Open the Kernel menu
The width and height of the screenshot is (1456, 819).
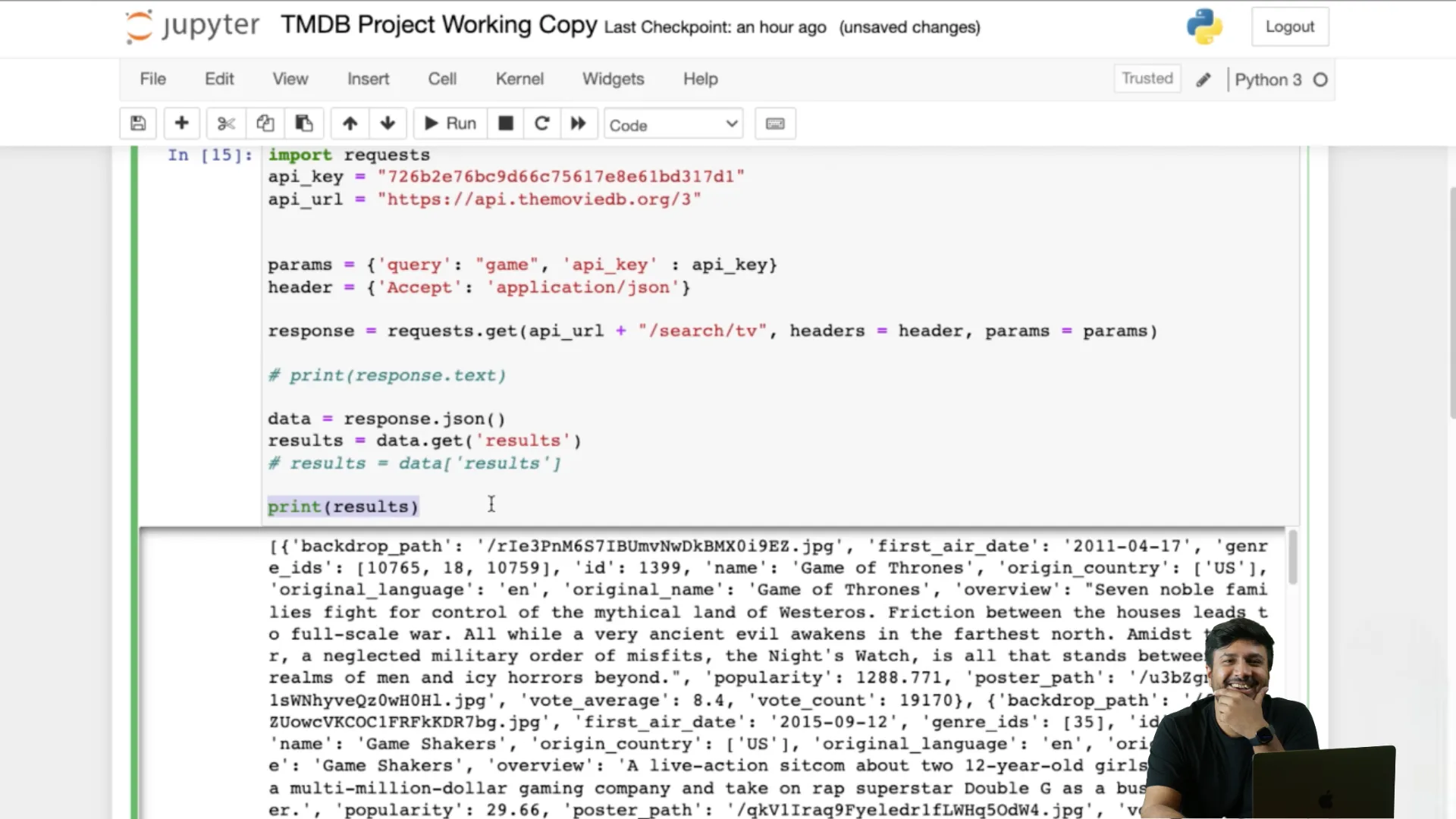coord(519,79)
